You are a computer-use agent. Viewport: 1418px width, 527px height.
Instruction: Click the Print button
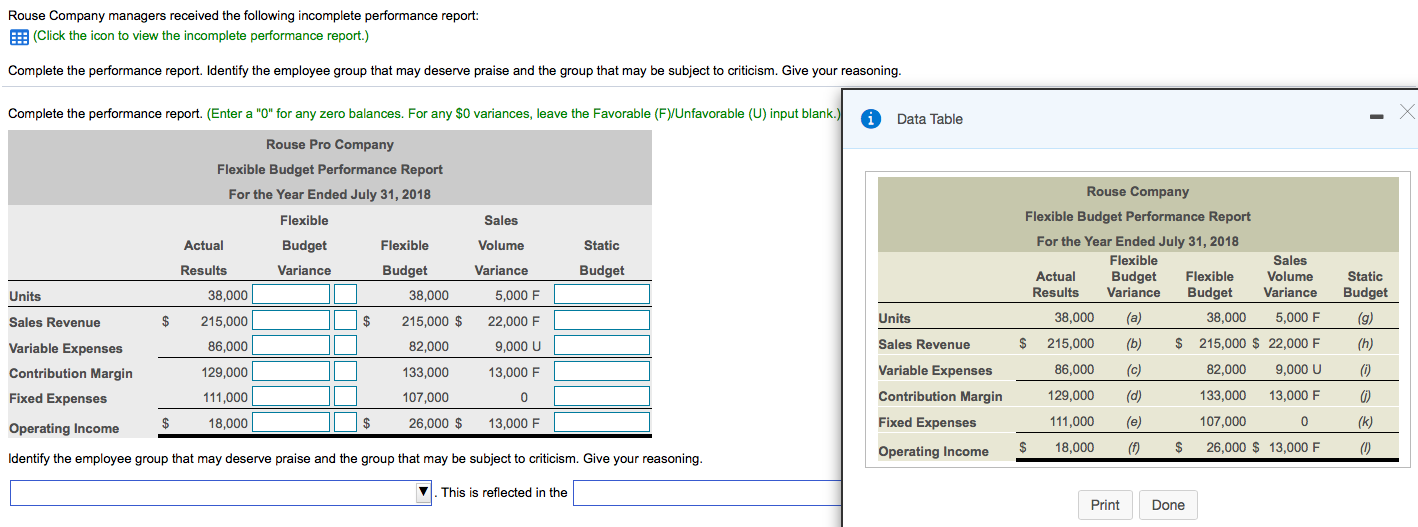pos(1105,505)
